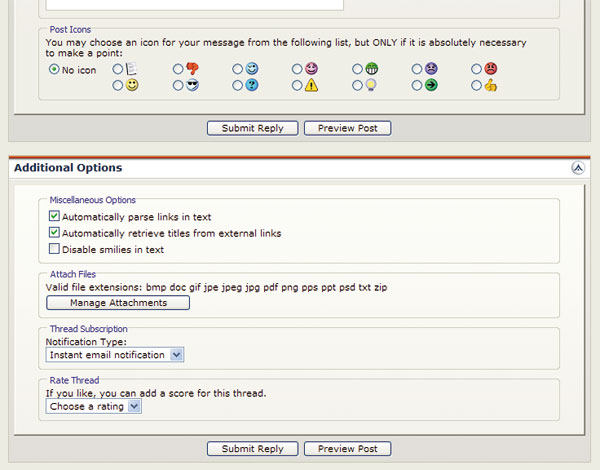Screen dimensions: 600x470
Task: Uncheck Automatically parse links in text
Action: pos(54,216)
